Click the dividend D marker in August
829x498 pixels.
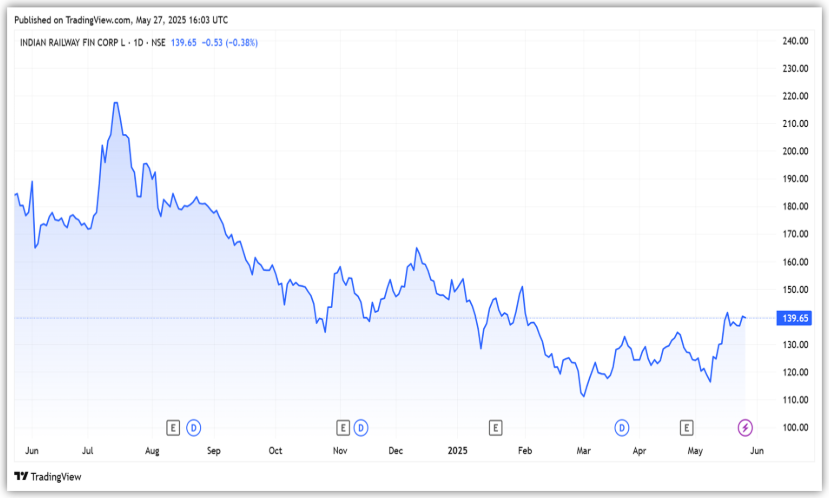(193, 427)
